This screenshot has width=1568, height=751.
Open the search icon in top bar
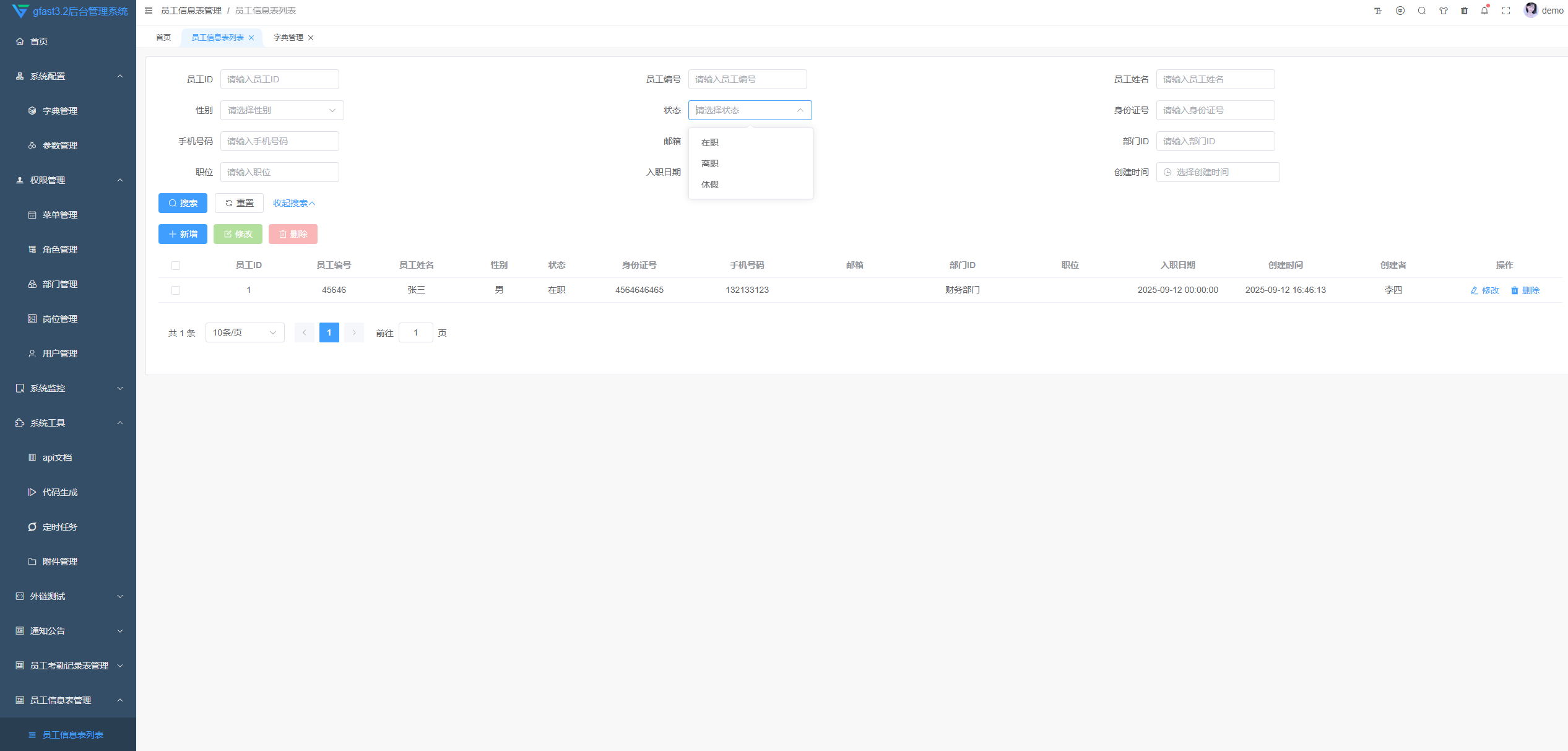click(1422, 11)
